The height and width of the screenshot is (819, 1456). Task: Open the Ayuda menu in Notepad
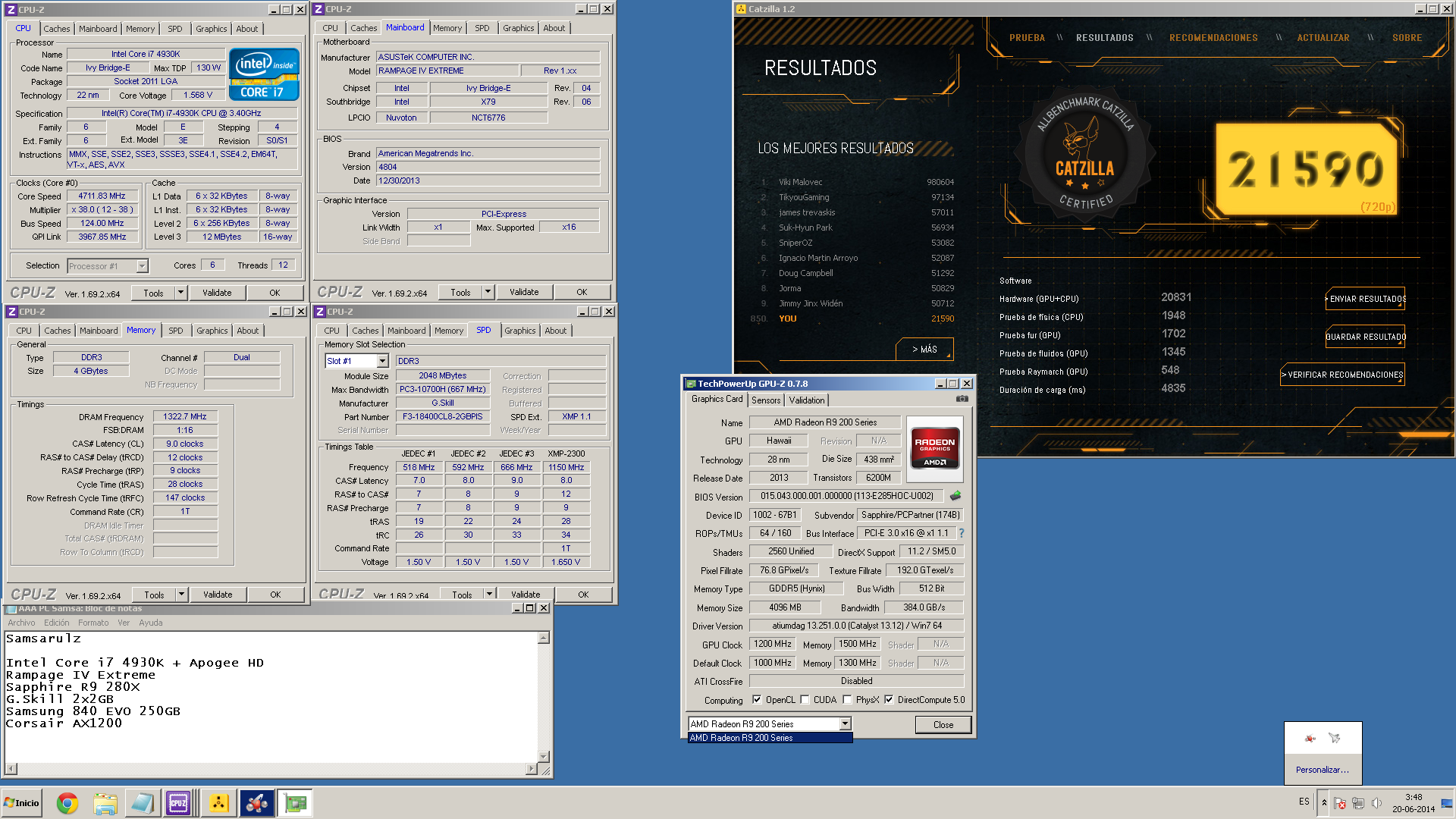point(150,623)
